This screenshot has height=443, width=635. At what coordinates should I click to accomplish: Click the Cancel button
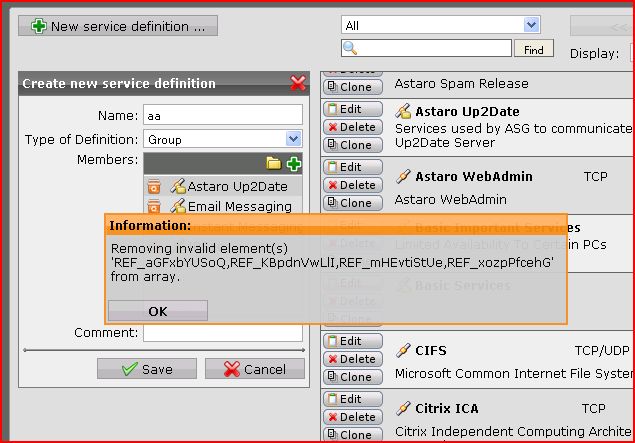click(255, 369)
